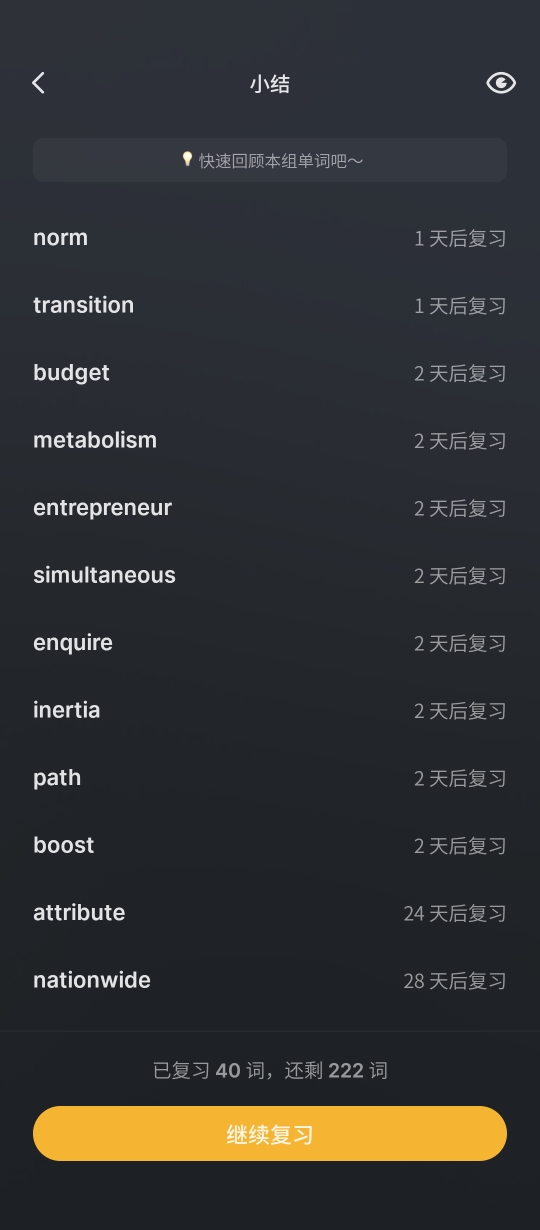
Task: Tap the 28 天后复习 label
Action: 455,981
